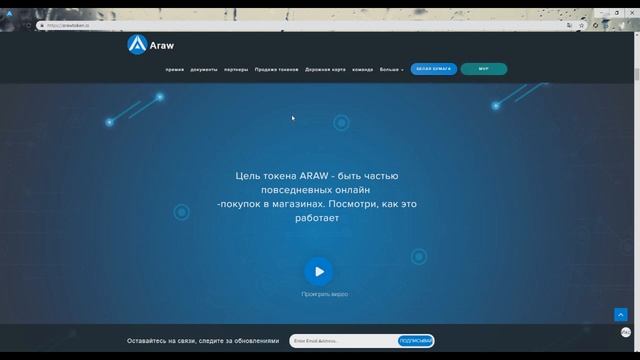Click the Проиграть видео link
The image size is (640, 360).
point(324,294)
